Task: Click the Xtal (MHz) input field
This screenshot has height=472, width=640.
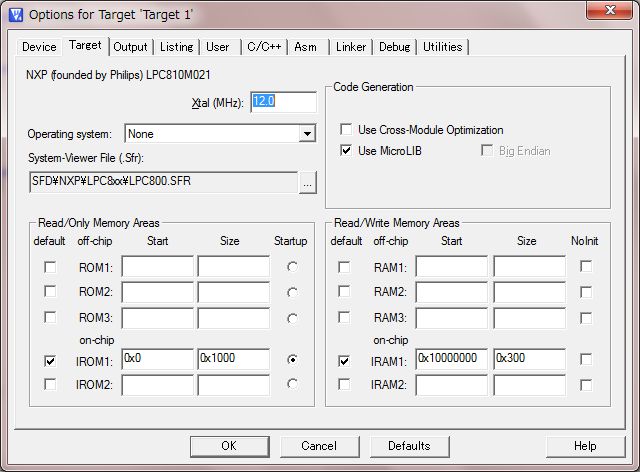Action: [283, 102]
